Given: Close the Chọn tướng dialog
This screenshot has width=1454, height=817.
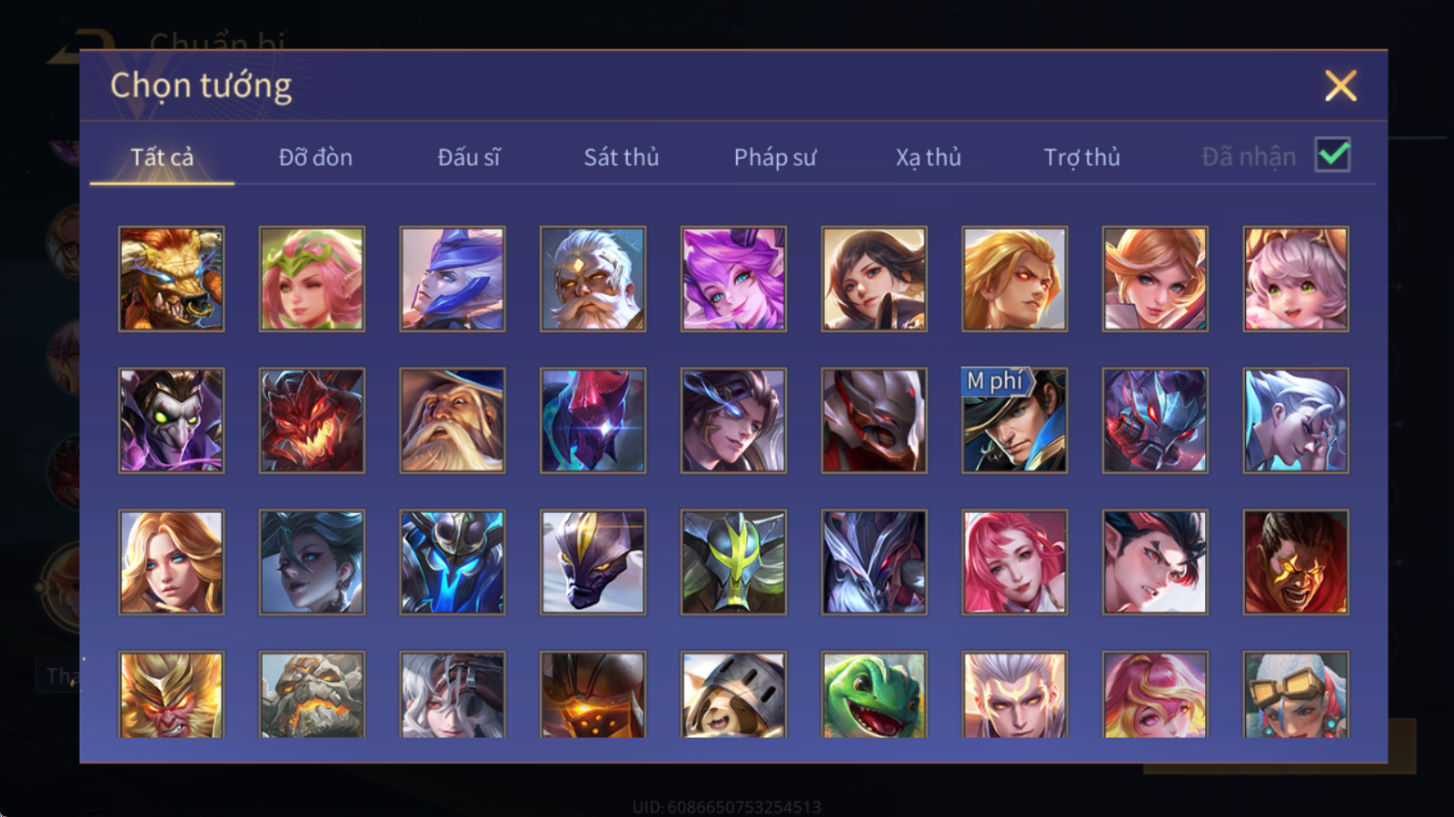Looking at the screenshot, I should pyautogui.click(x=1340, y=86).
